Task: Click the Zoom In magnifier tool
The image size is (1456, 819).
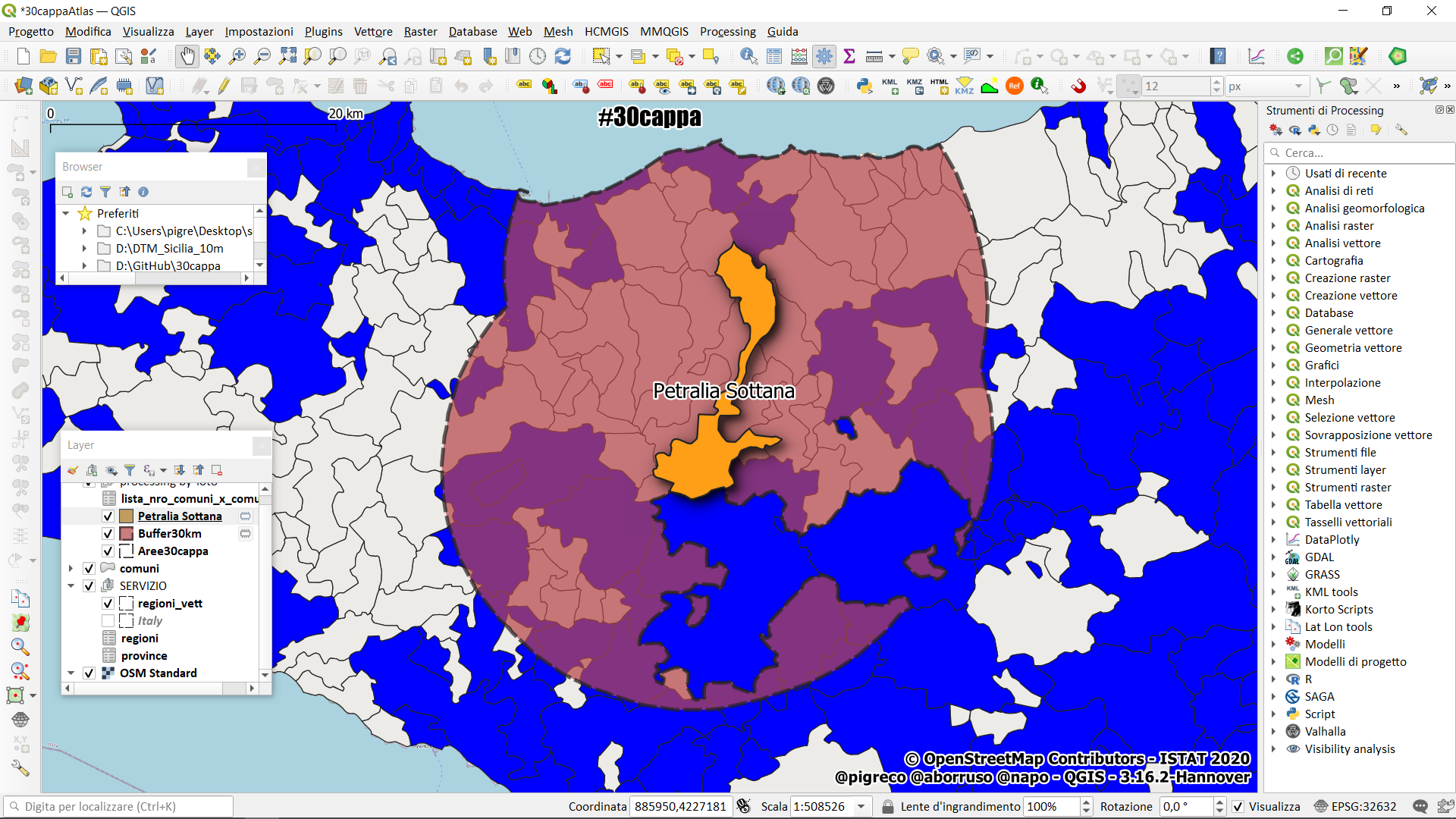Action: click(237, 56)
